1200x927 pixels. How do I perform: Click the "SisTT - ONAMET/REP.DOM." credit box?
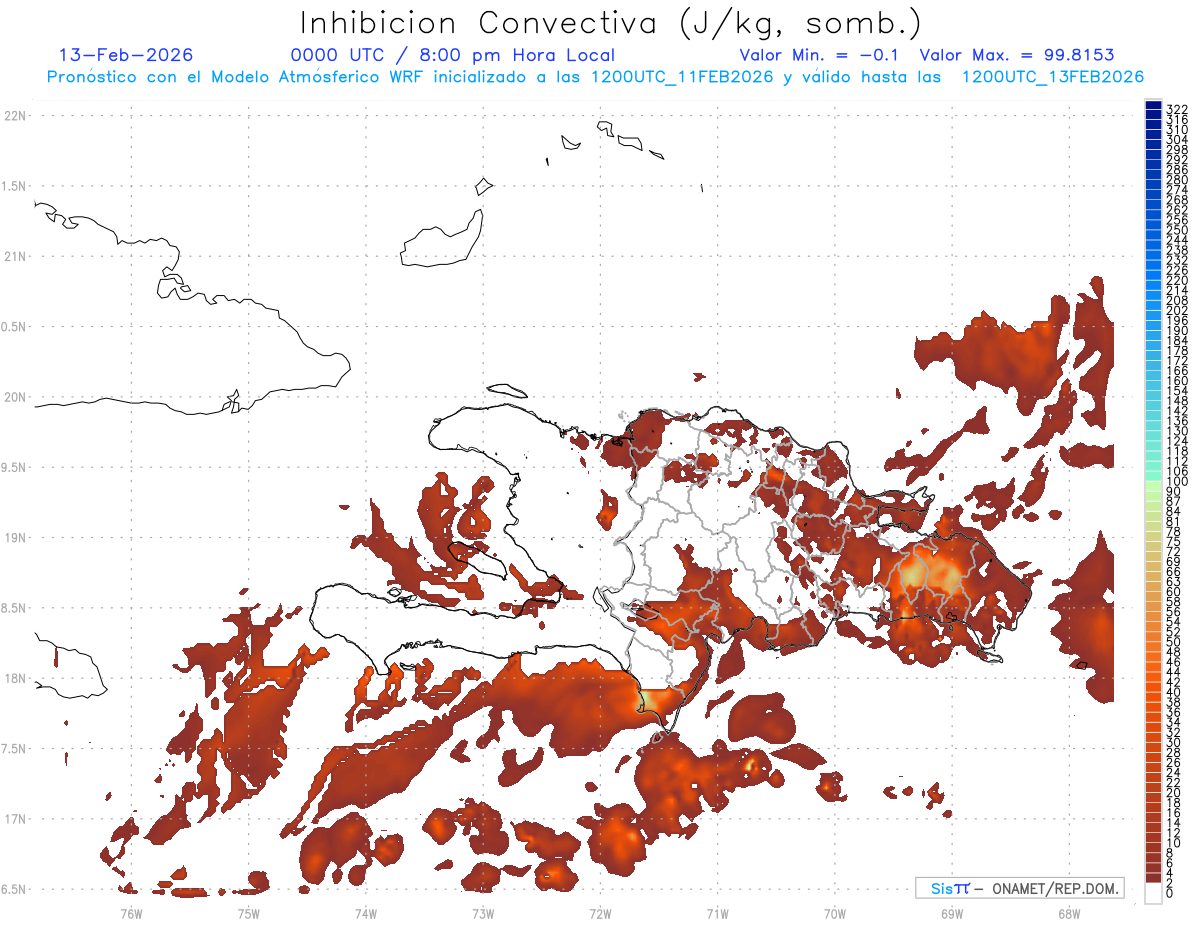1019,888
